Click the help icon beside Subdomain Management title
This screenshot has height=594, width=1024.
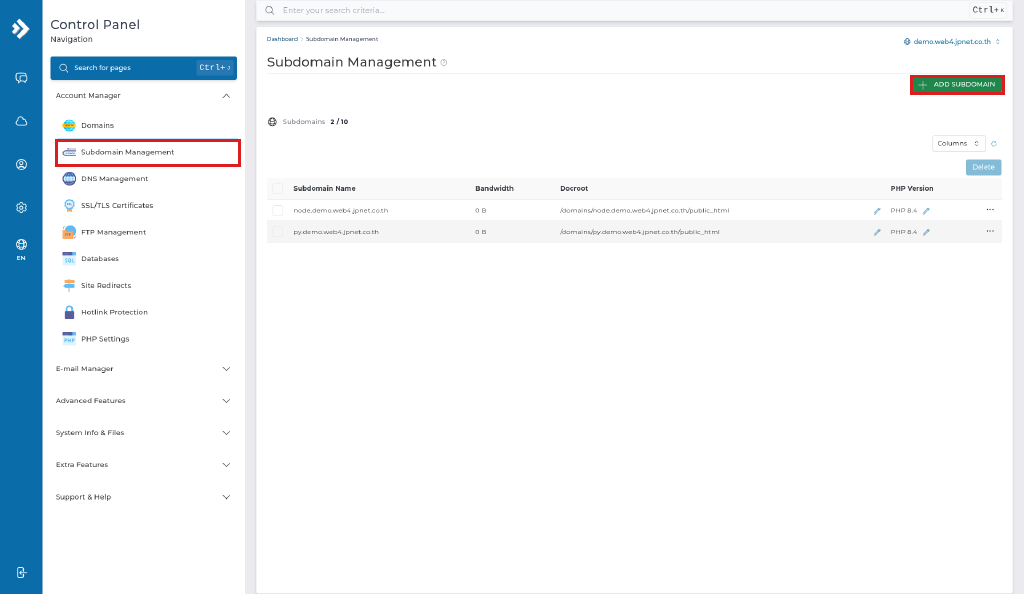pos(443,63)
